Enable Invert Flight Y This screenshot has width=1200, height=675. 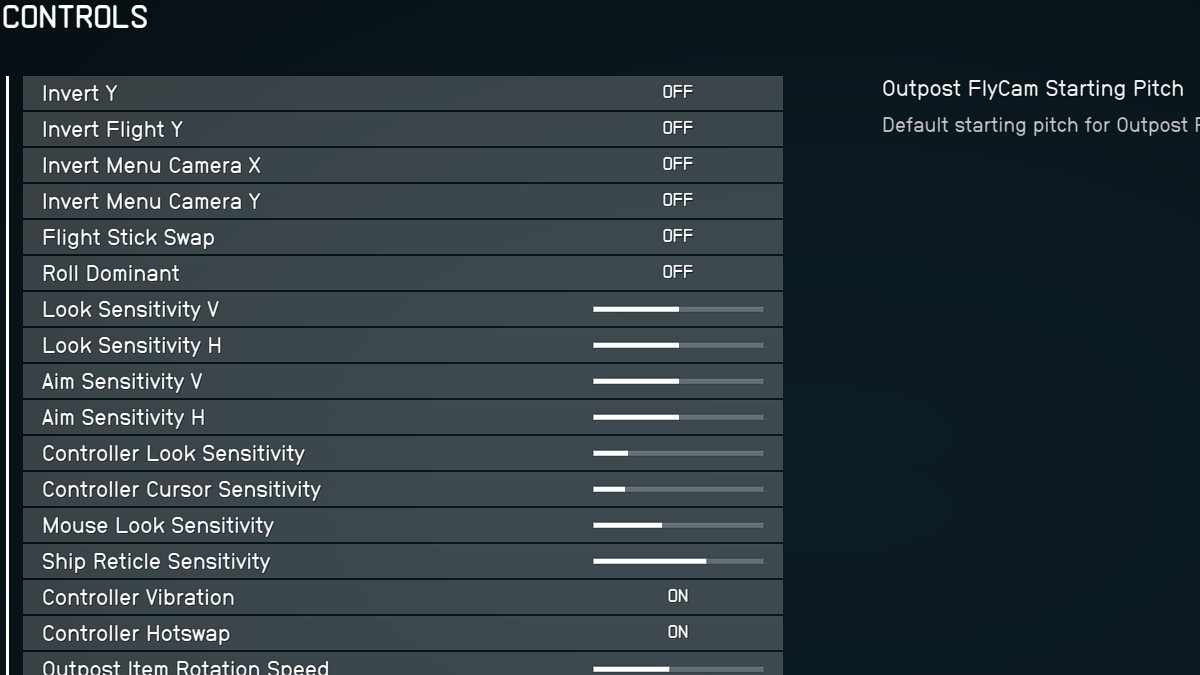[677, 128]
